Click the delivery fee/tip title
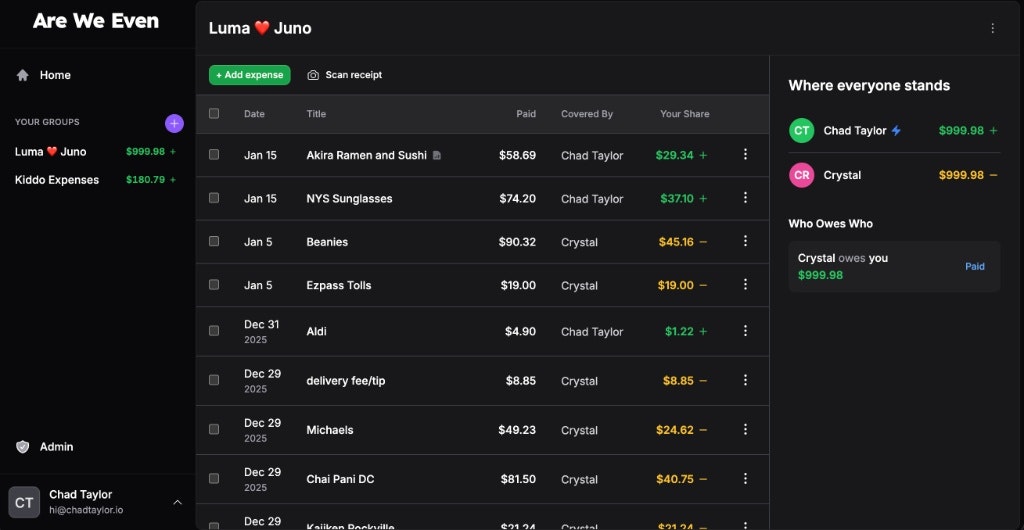Screen dimensions: 1024x530 (x=345, y=381)
